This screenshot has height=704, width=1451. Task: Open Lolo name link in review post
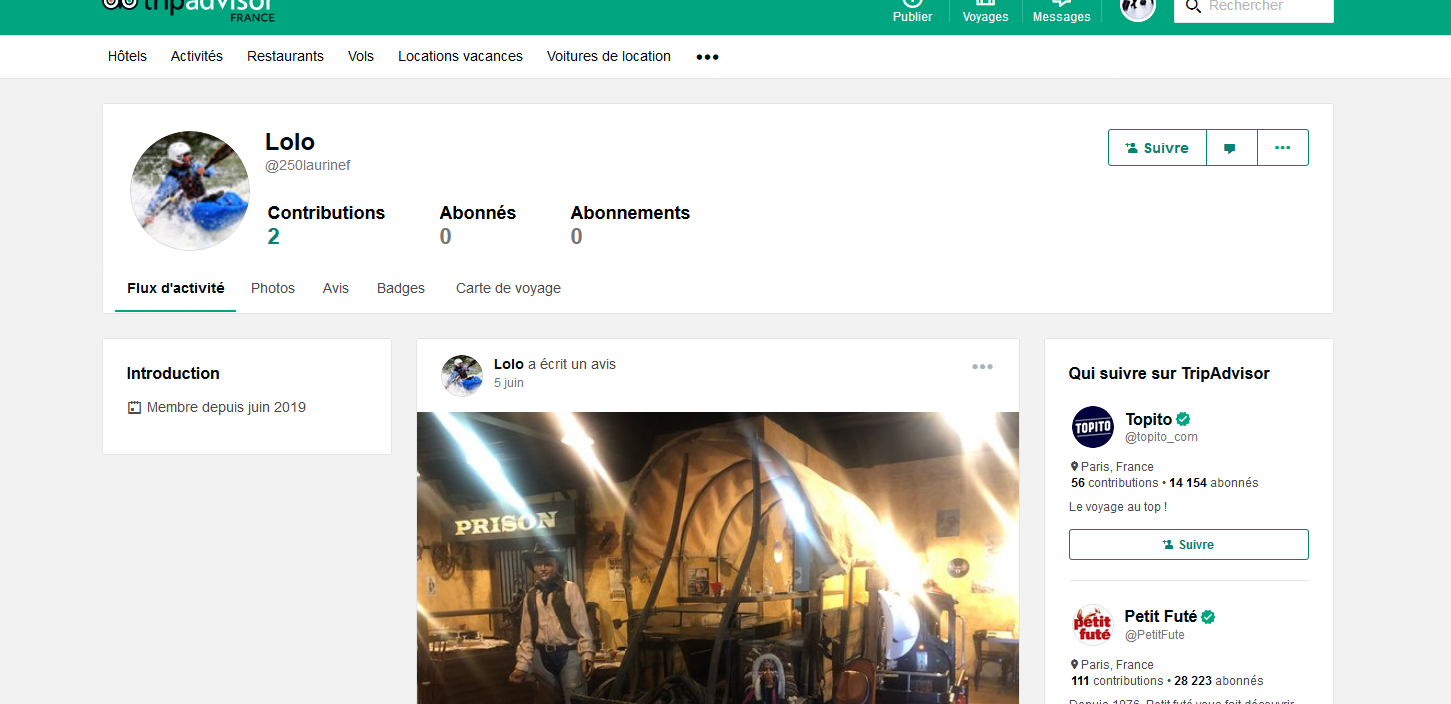pos(509,364)
